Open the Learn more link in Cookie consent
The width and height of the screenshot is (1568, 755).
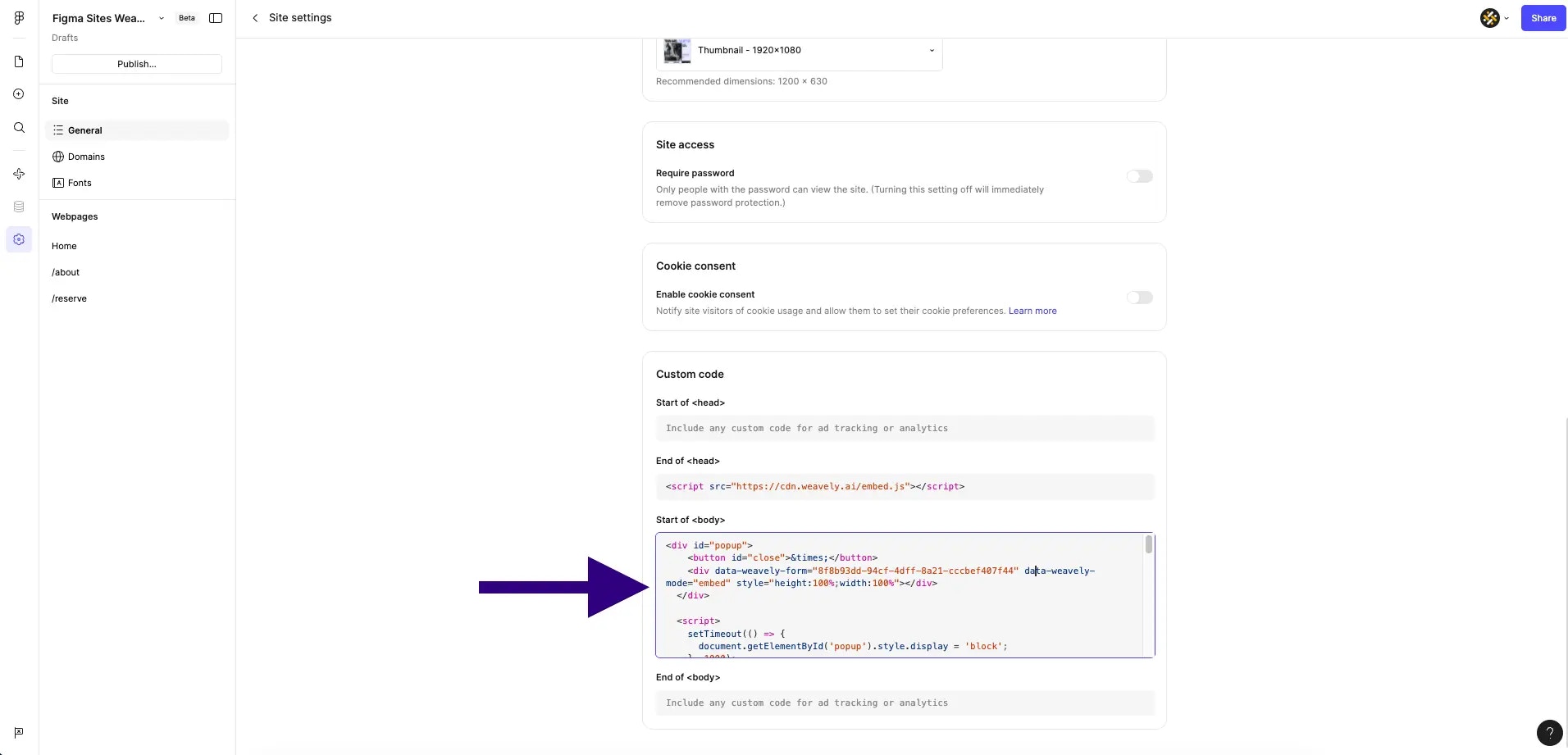(x=1032, y=311)
